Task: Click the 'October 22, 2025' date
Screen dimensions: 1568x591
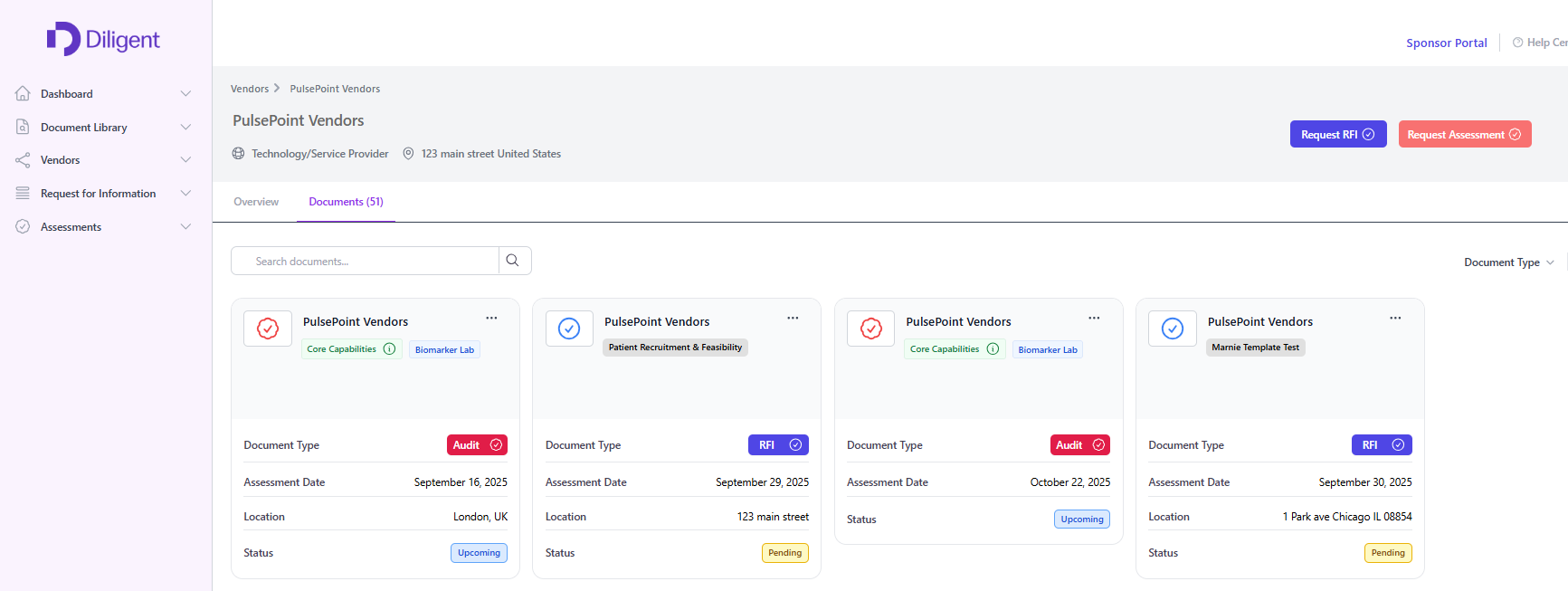Action: click(x=1070, y=482)
